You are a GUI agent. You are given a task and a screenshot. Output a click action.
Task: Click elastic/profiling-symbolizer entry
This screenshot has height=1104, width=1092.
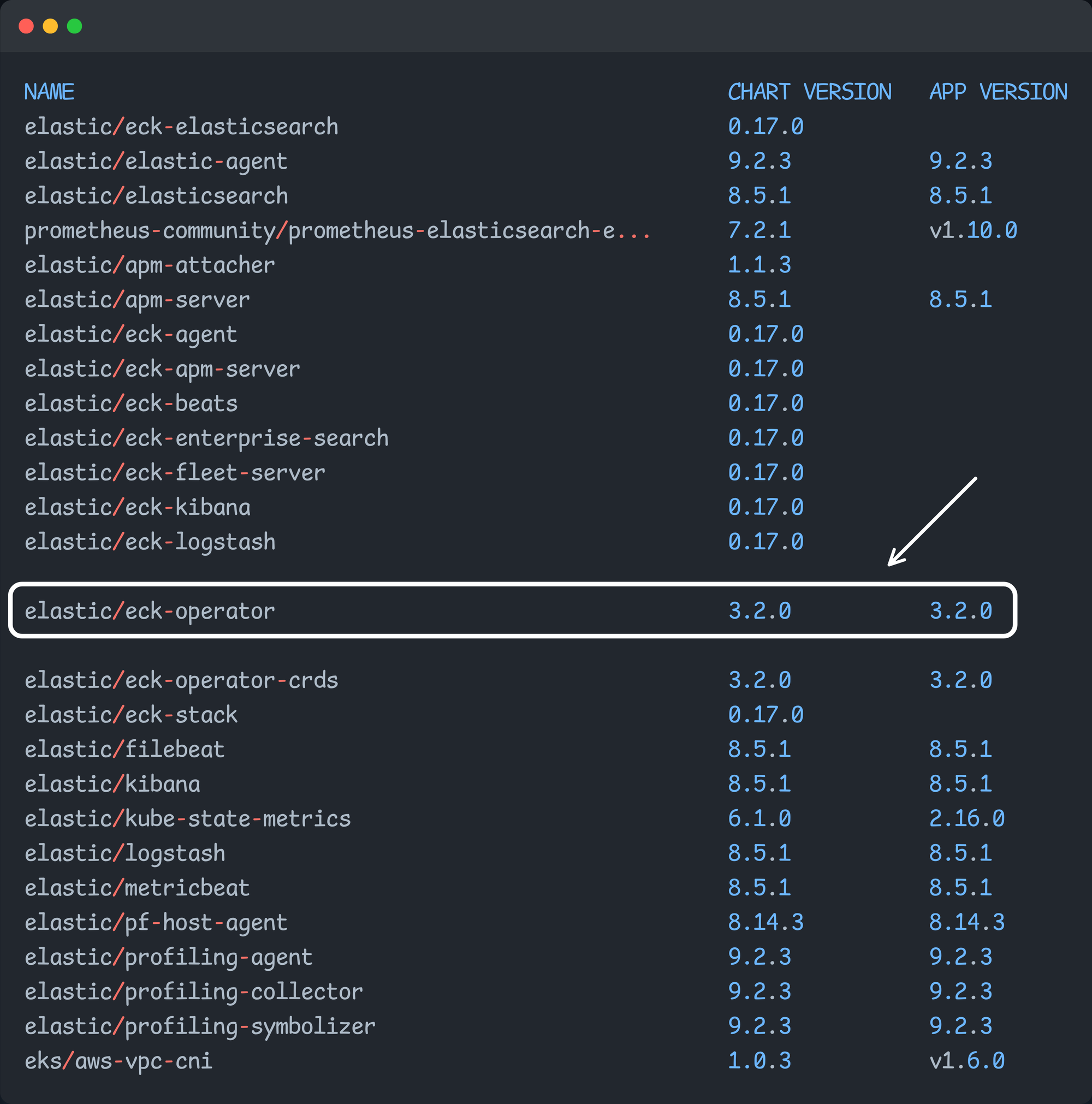(x=200, y=1026)
